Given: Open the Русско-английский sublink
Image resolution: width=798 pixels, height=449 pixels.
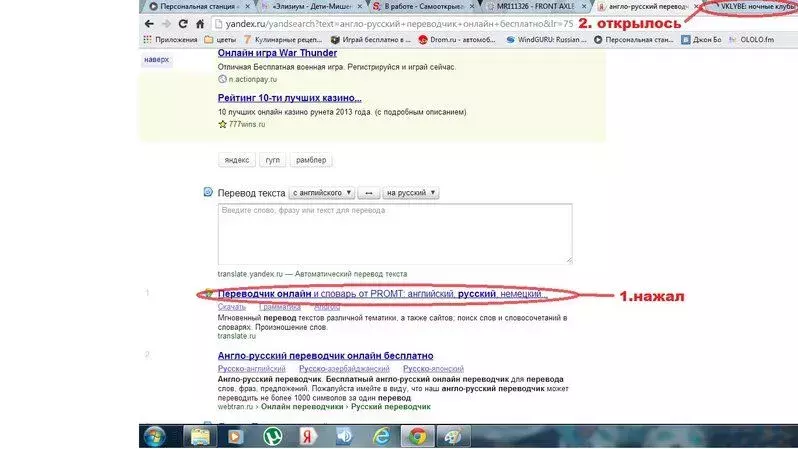Looking at the screenshot, I should tap(251, 369).
